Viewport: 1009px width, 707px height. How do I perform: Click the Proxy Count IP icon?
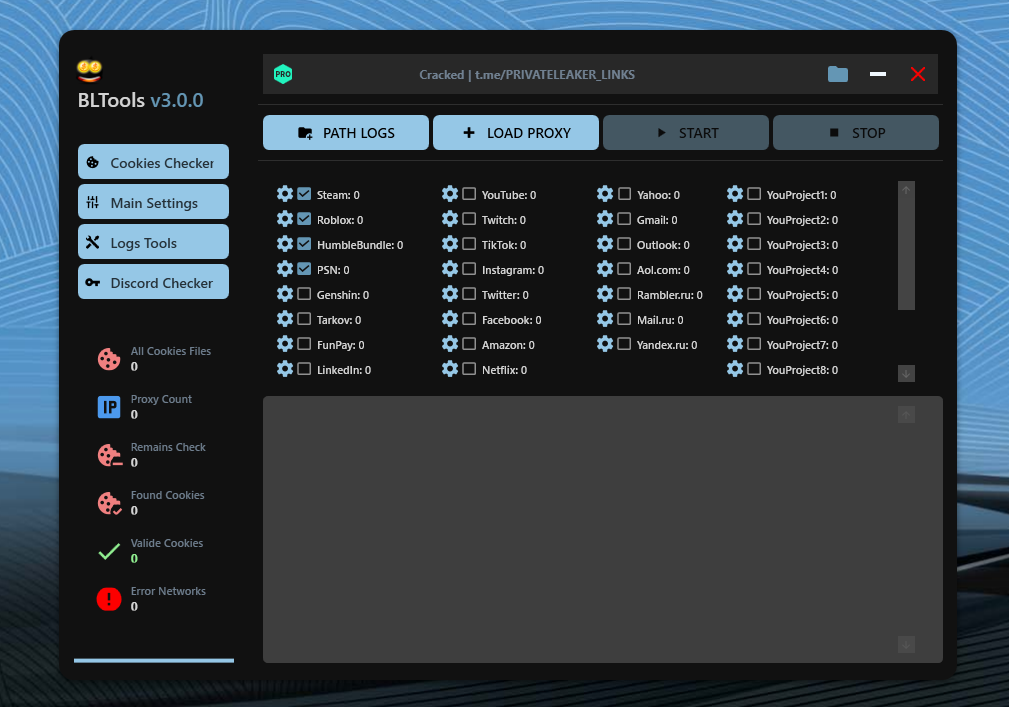point(108,406)
